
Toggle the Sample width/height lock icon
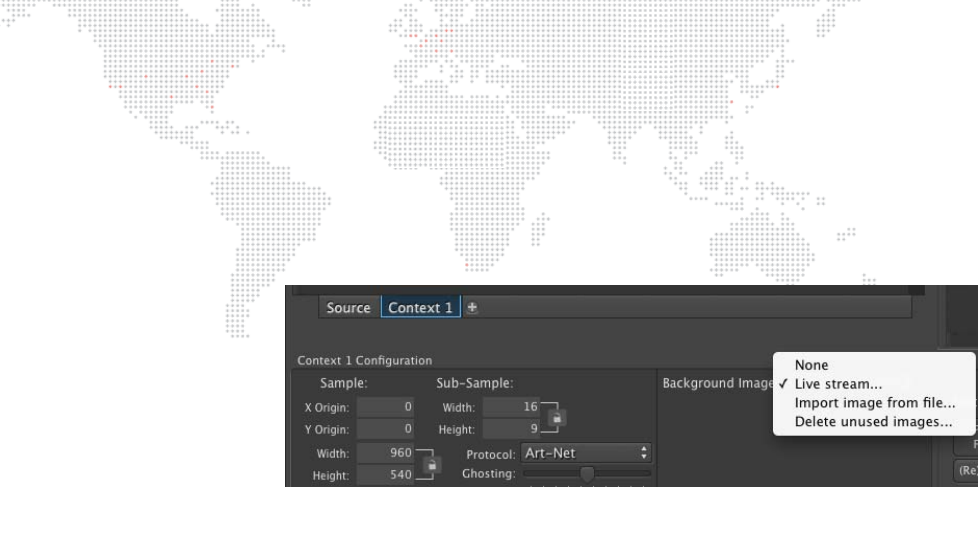click(x=432, y=465)
